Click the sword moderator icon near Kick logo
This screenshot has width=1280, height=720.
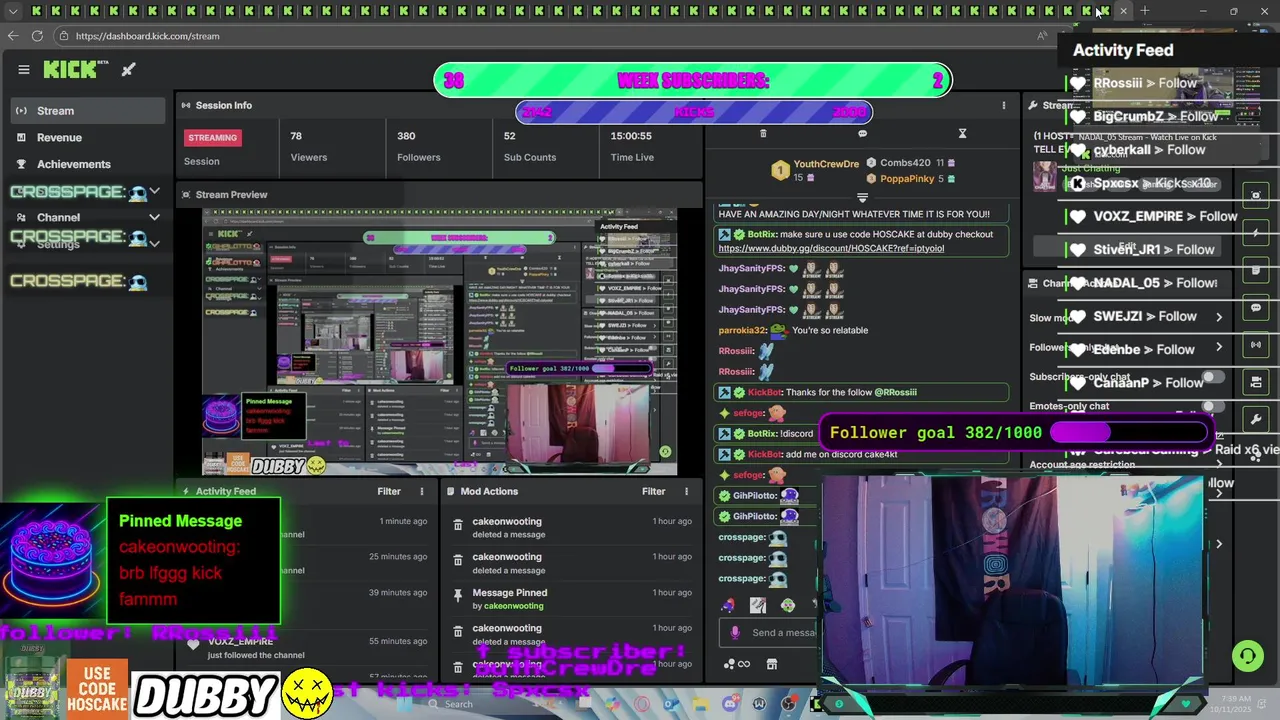[129, 70]
